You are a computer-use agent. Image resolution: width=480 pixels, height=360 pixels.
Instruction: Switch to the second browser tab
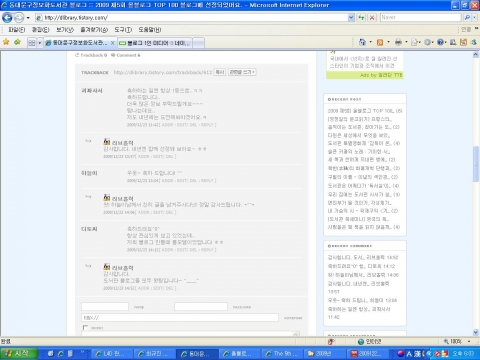155,43
